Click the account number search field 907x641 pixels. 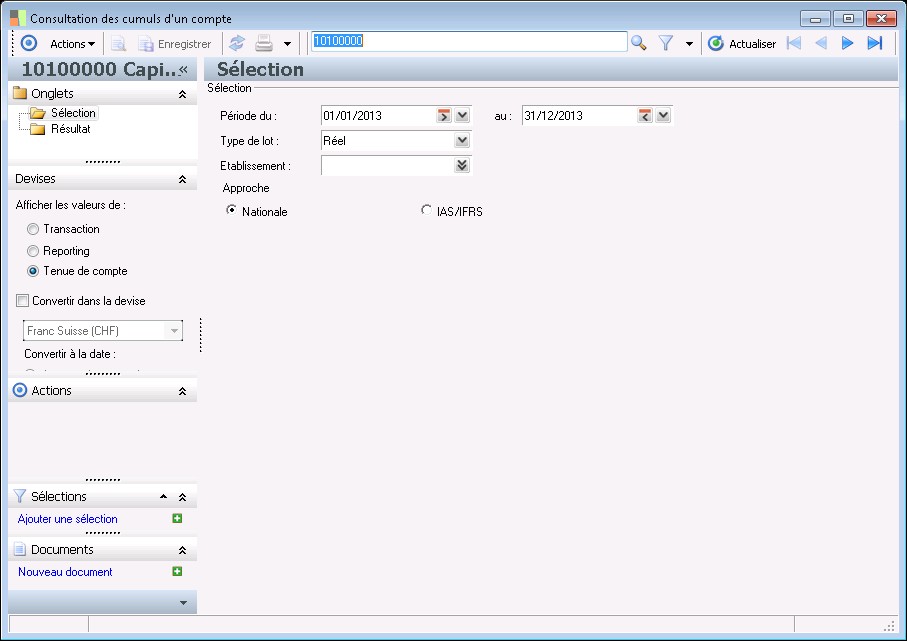pyautogui.click(x=469, y=42)
